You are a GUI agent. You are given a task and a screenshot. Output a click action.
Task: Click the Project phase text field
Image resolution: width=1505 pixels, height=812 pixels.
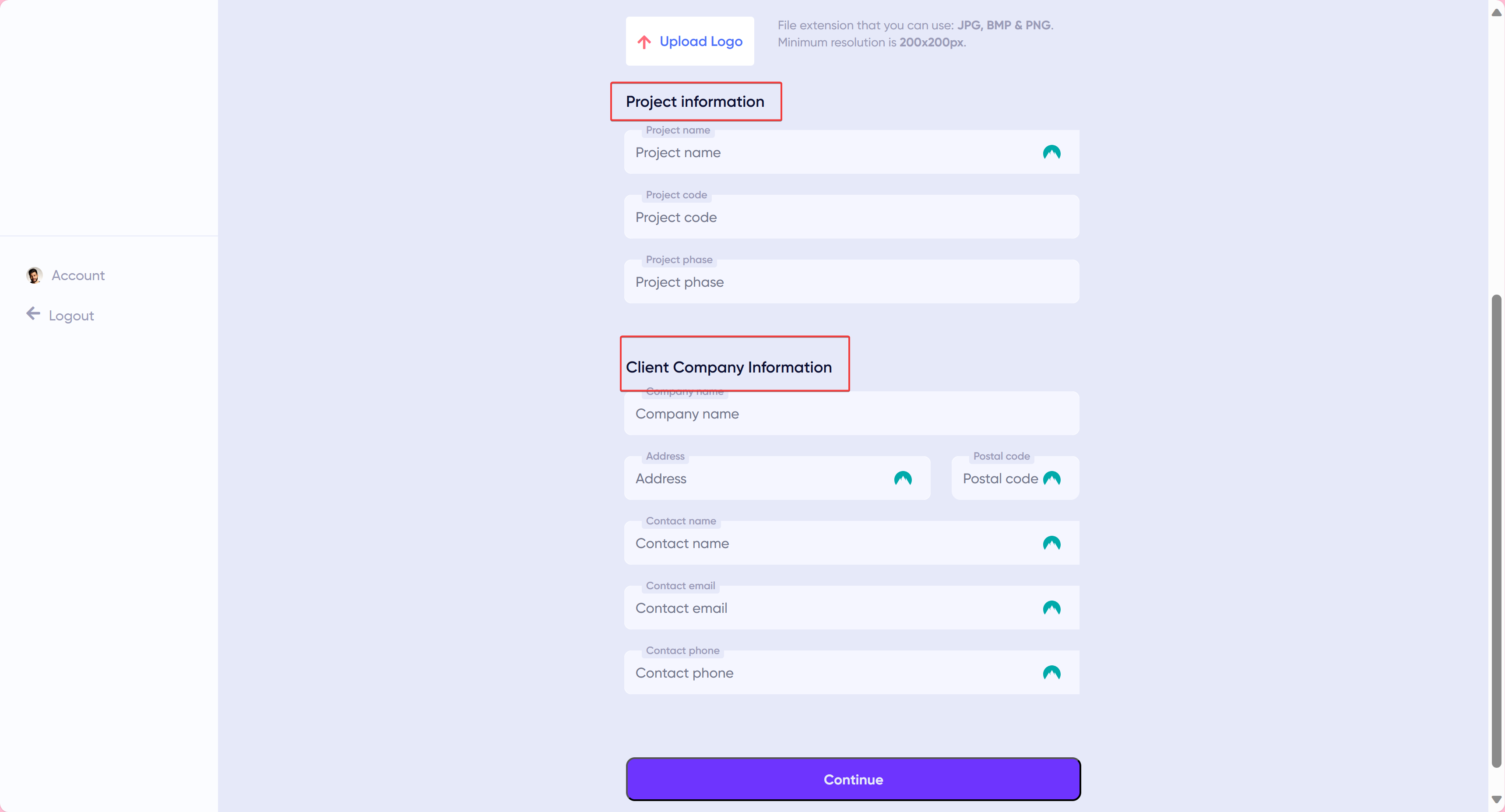(x=818, y=281)
